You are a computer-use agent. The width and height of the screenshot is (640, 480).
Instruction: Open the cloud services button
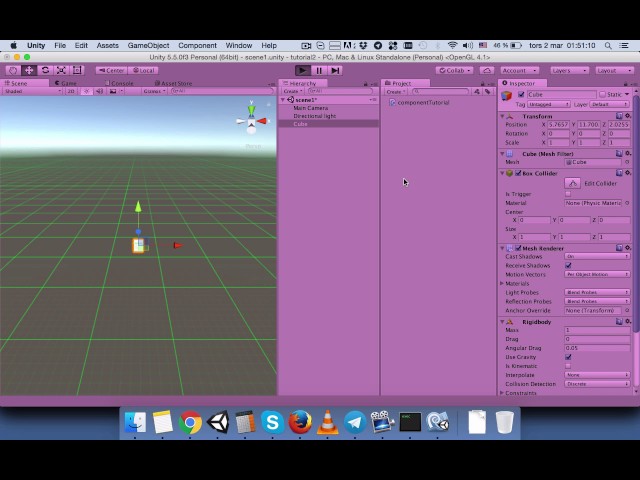[x=487, y=71]
